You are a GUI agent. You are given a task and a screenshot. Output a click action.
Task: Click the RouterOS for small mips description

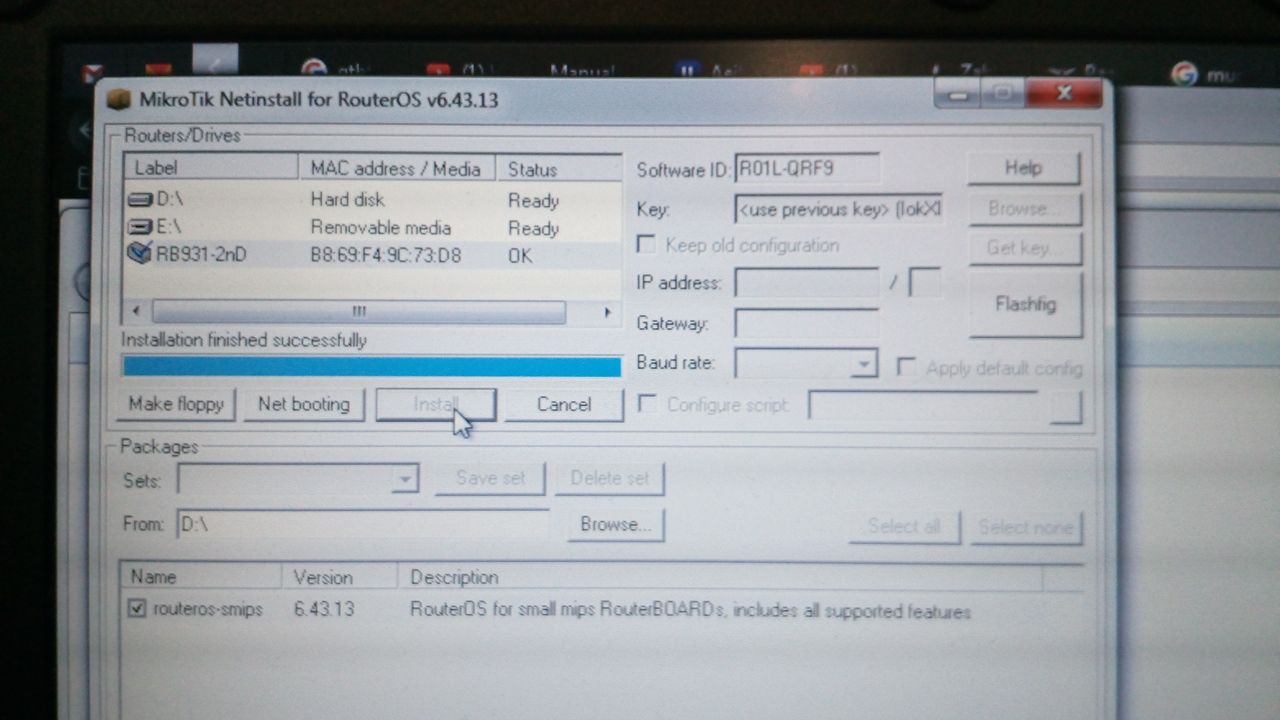pos(690,610)
